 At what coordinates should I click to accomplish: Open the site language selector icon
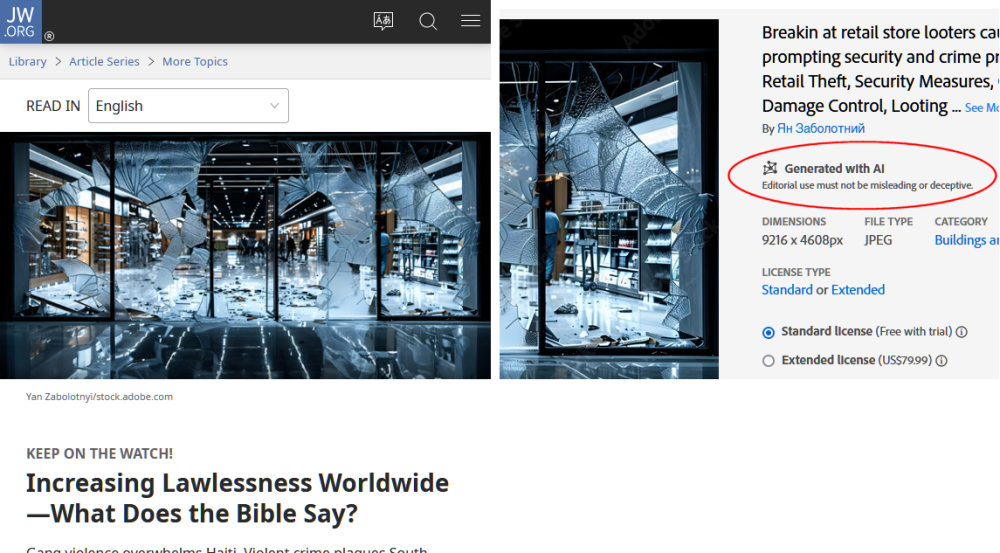383,21
